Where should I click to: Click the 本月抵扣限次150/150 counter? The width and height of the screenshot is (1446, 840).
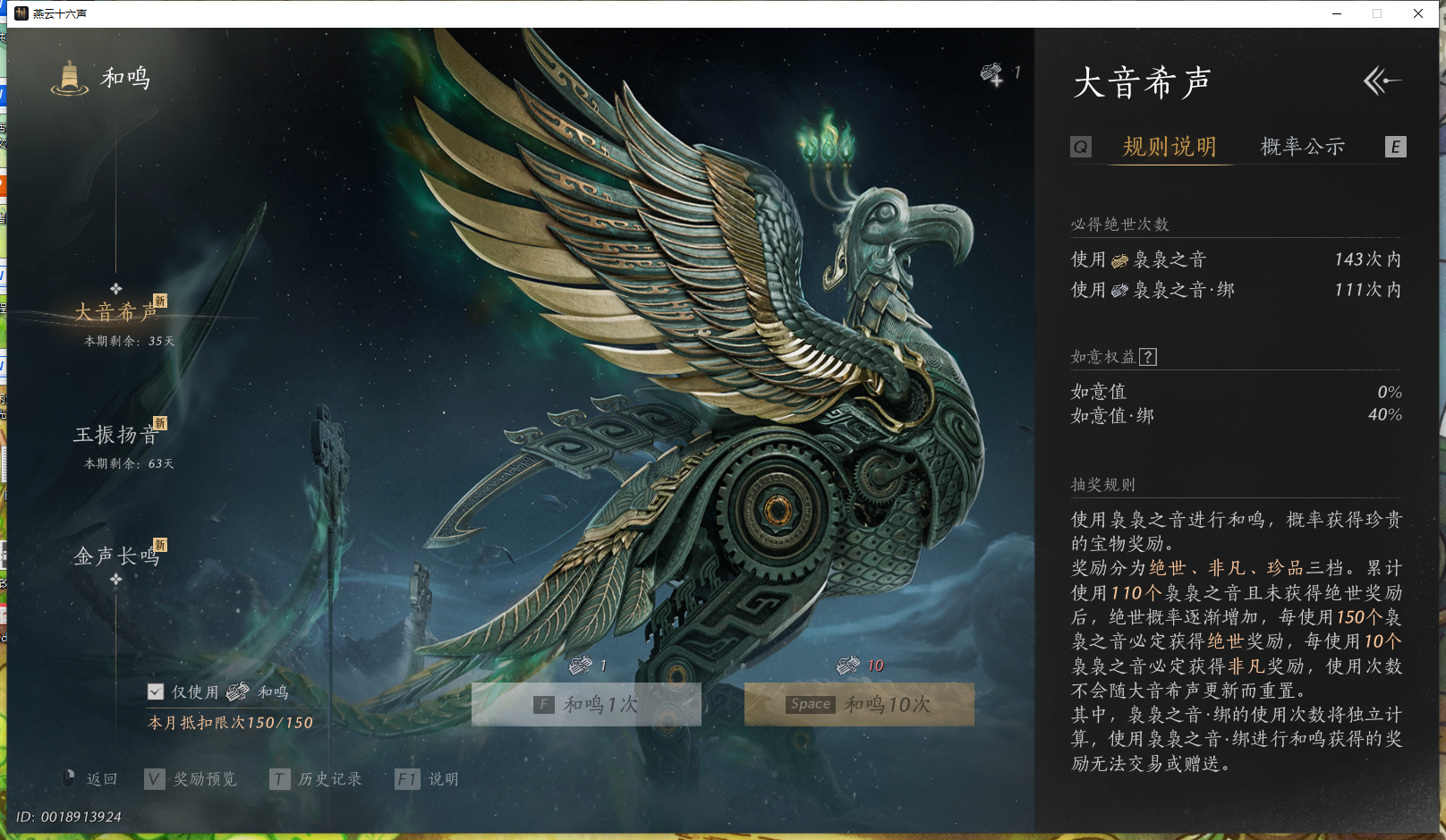230,722
